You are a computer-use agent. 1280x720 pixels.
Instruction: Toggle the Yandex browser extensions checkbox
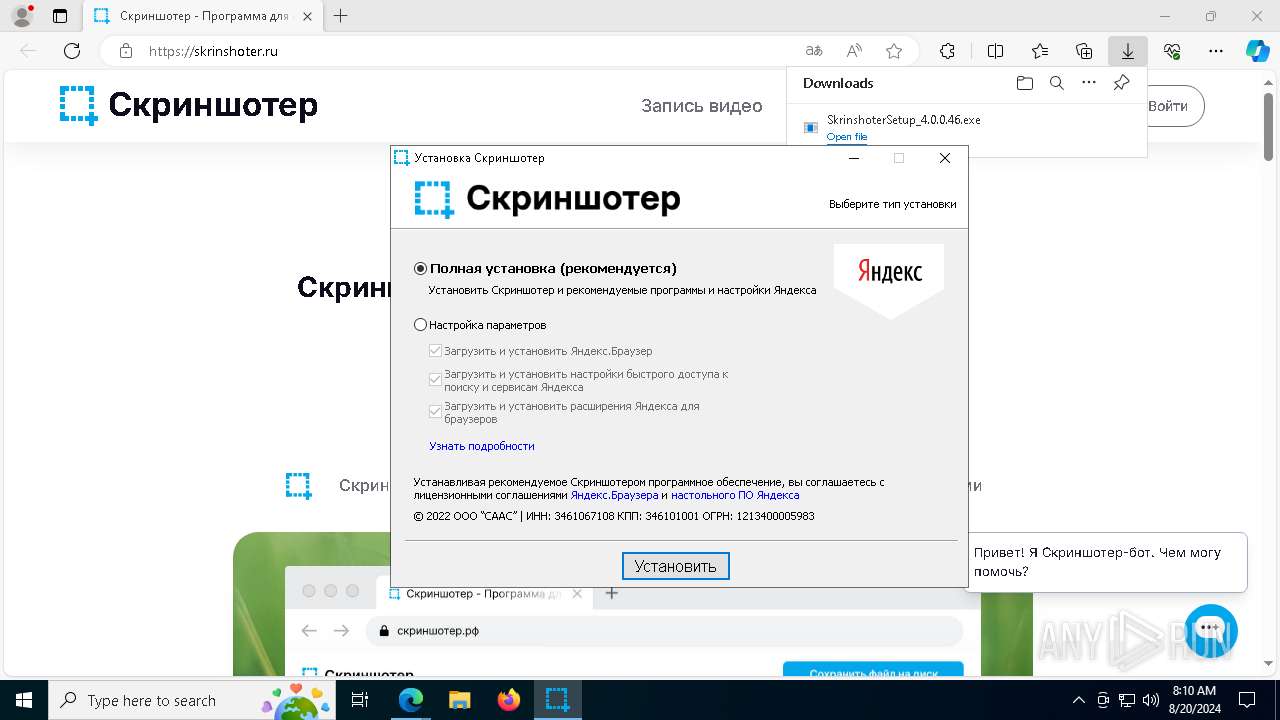(x=435, y=411)
